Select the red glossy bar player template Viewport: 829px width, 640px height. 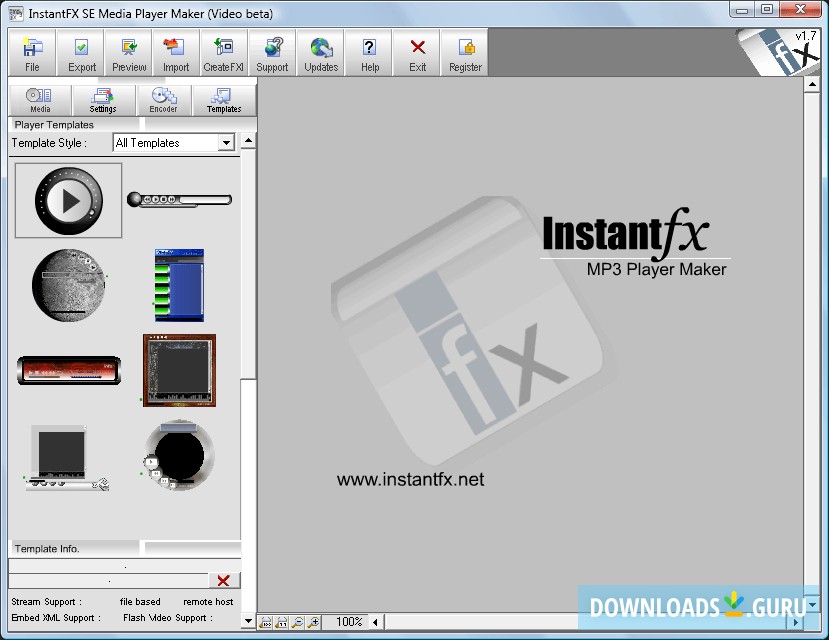[x=69, y=370]
